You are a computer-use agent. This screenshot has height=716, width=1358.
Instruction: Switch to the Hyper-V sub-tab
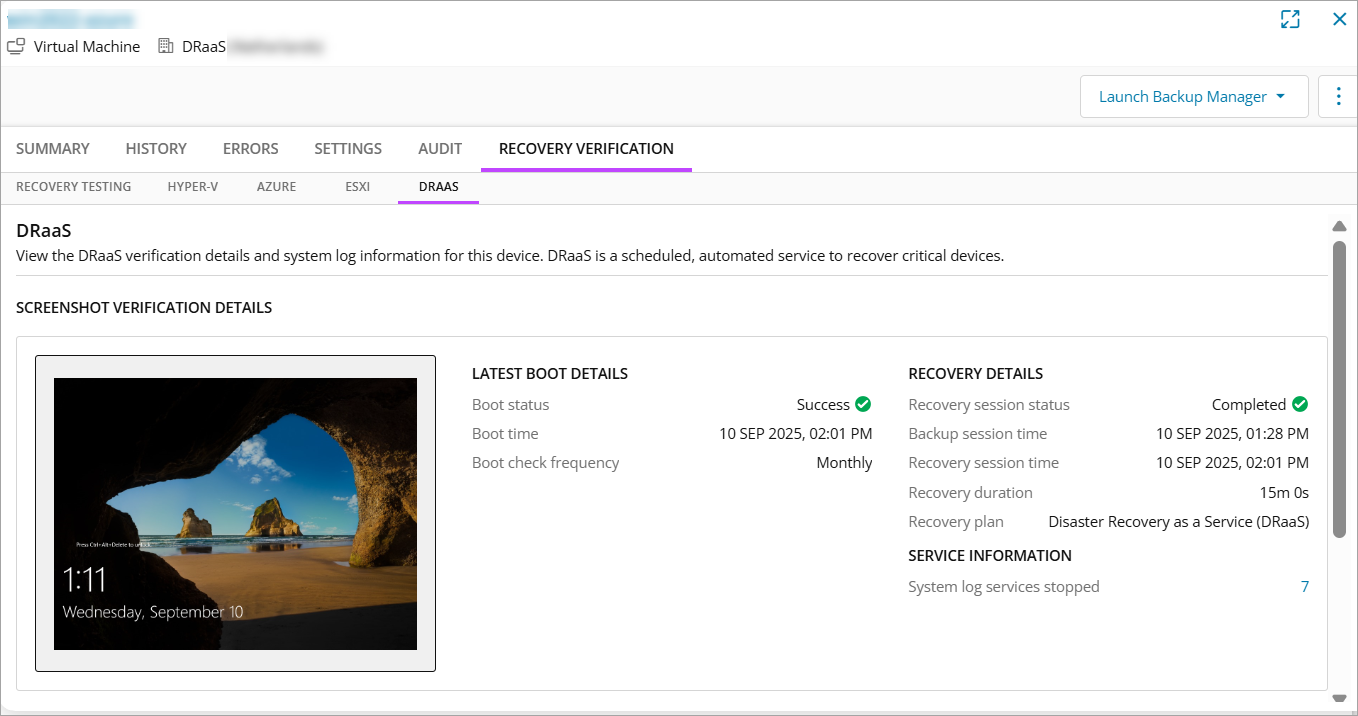tap(193, 187)
